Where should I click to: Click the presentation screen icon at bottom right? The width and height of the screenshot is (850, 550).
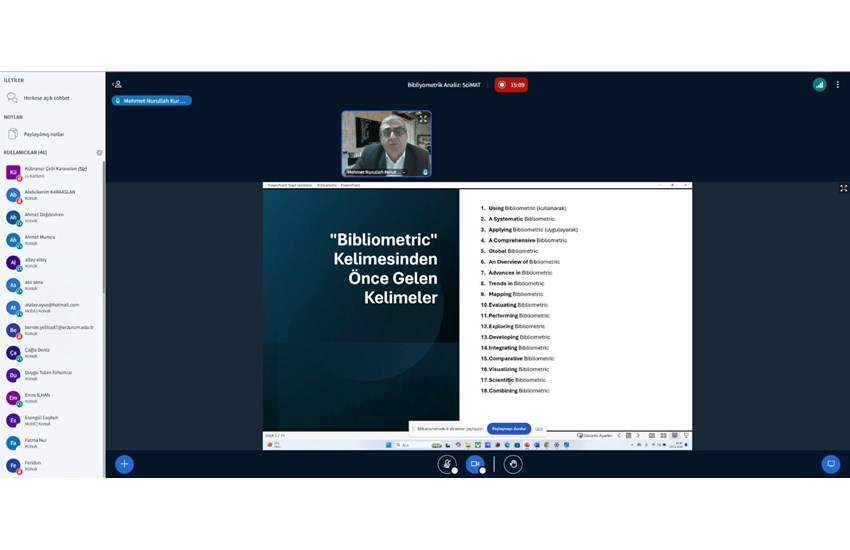click(830, 464)
